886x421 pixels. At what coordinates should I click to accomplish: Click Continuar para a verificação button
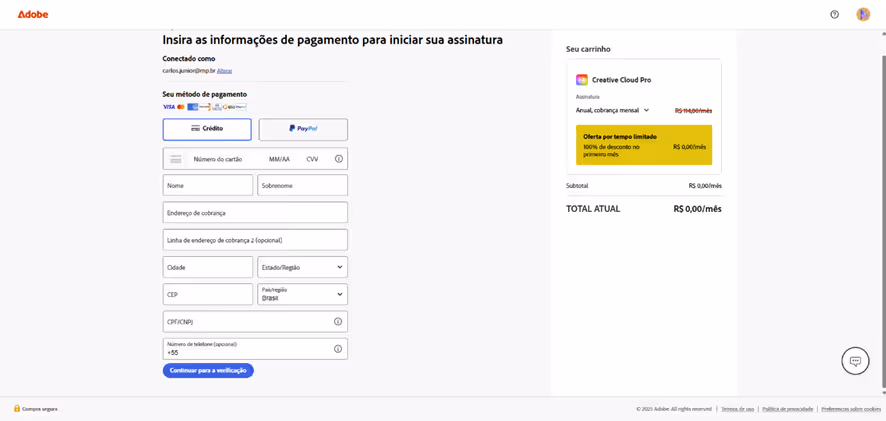[x=209, y=370]
